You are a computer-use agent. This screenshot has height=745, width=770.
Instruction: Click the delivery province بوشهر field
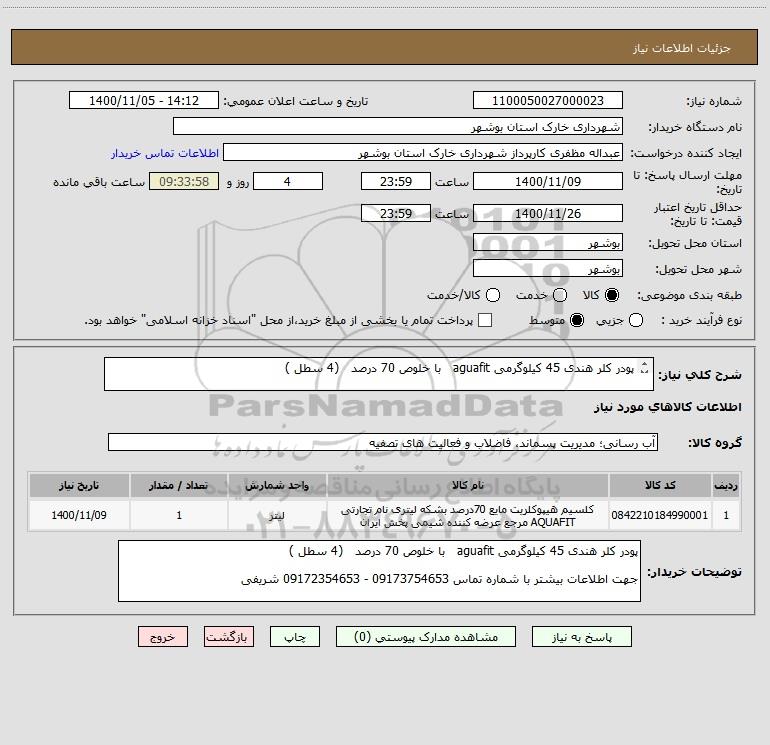click(548, 243)
